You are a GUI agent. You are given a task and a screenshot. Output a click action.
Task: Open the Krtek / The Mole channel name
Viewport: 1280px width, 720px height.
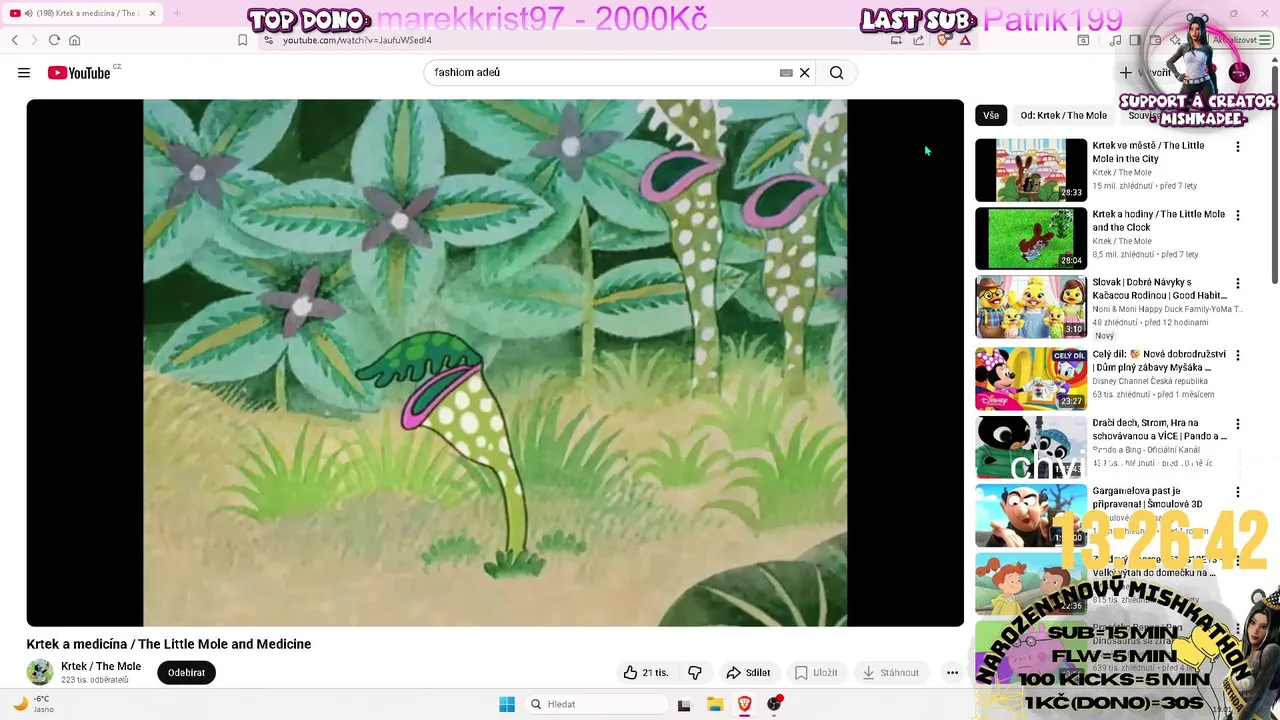click(101, 666)
